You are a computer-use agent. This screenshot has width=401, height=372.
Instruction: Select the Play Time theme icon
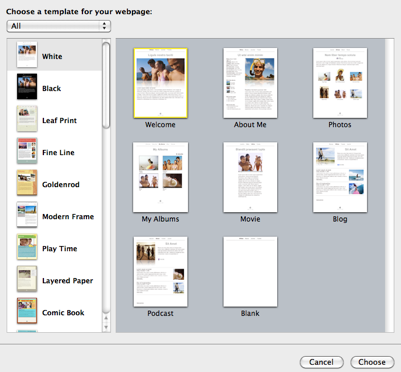[27, 247]
